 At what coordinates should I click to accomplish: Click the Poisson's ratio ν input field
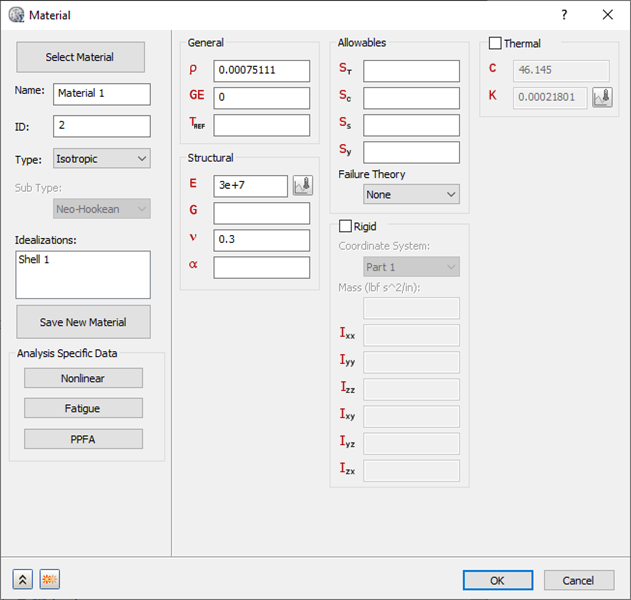[x=261, y=240]
